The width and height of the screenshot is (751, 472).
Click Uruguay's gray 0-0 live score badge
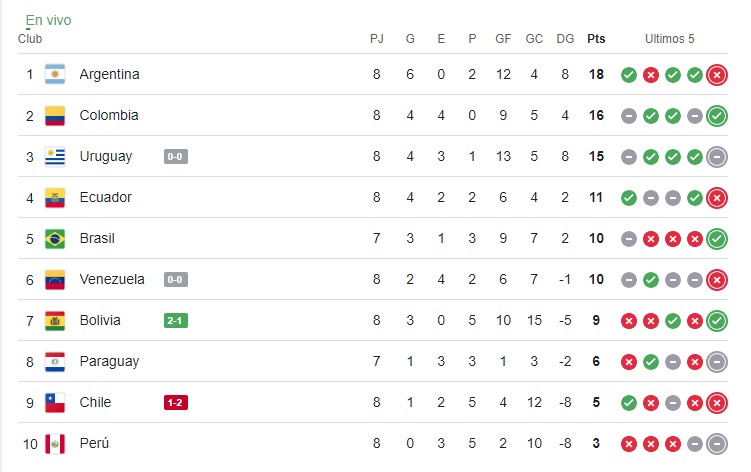(x=176, y=157)
